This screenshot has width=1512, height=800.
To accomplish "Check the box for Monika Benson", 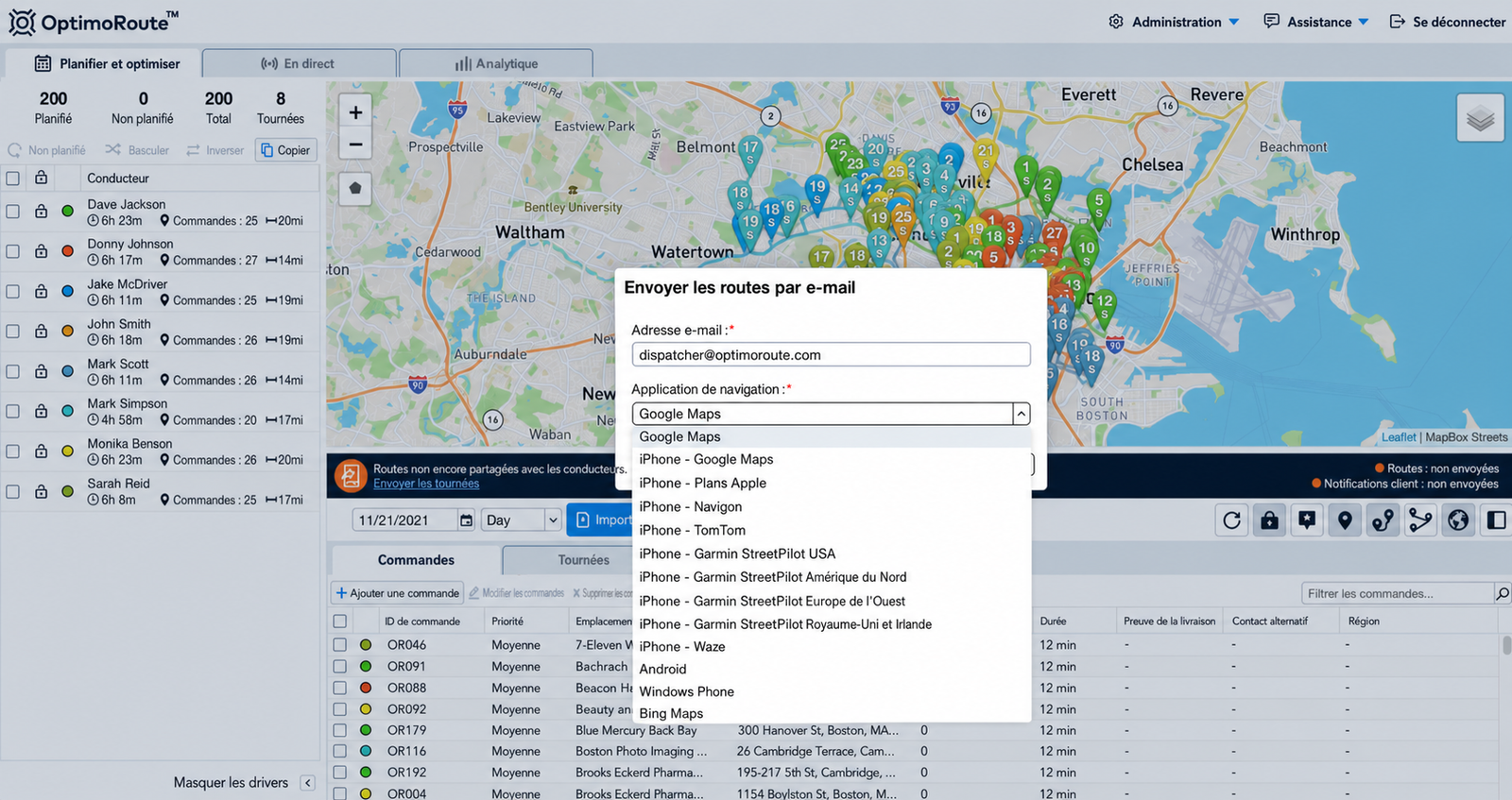I will [x=13, y=451].
